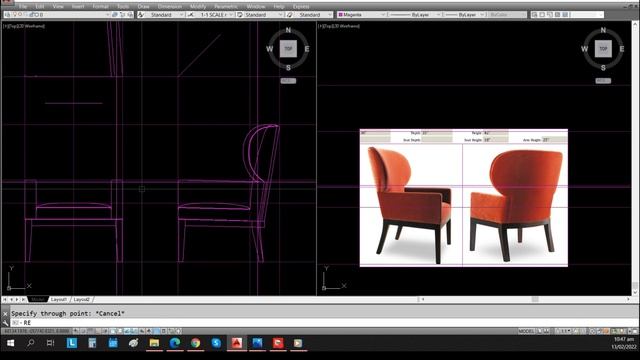The width and height of the screenshot is (640, 360).
Task: Click S on the left ViewCube compass
Action: click(x=288, y=68)
